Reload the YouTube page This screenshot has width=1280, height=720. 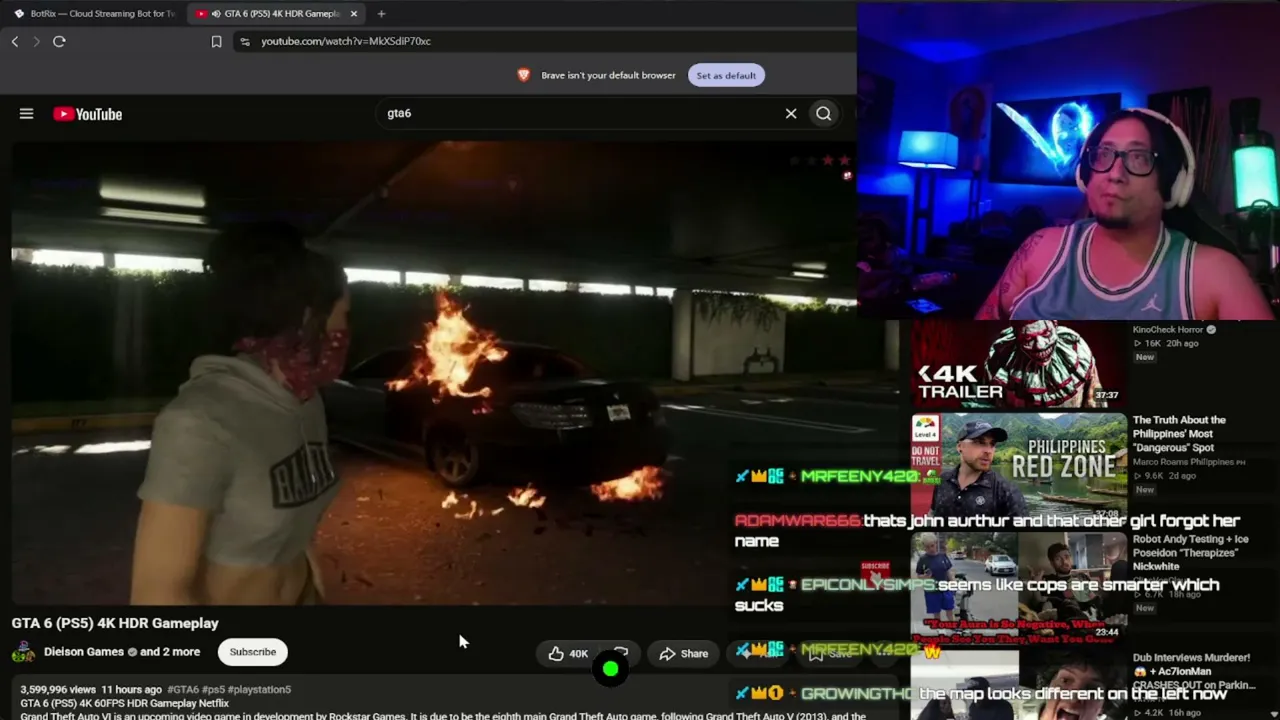[x=59, y=41]
